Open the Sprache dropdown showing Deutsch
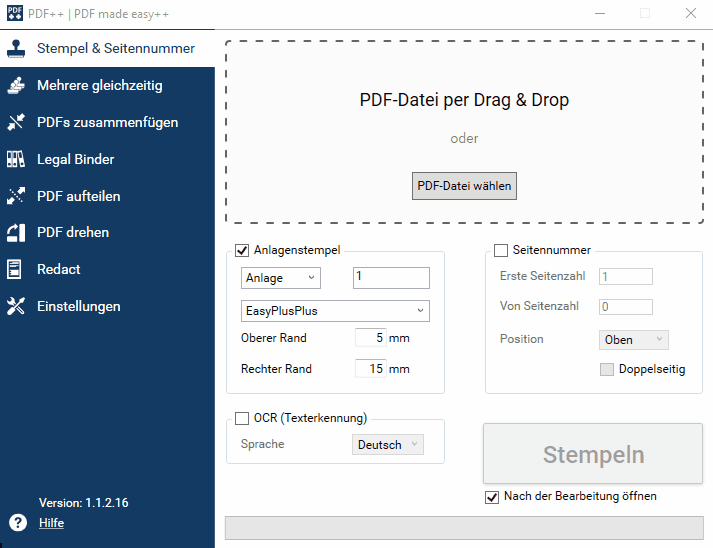Image resolution: width=713 pixels, height=548 pixels. [x=387, y=444]
